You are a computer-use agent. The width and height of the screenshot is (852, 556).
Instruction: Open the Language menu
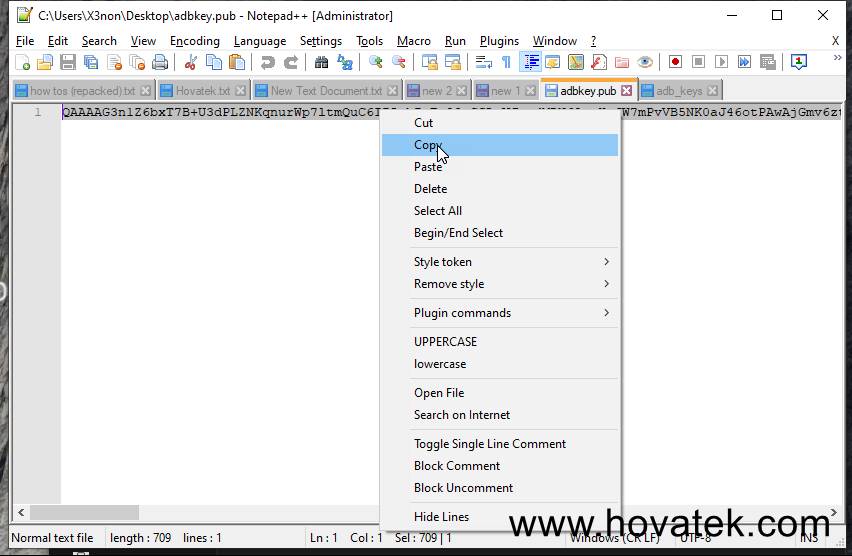[x=260, y=41]
